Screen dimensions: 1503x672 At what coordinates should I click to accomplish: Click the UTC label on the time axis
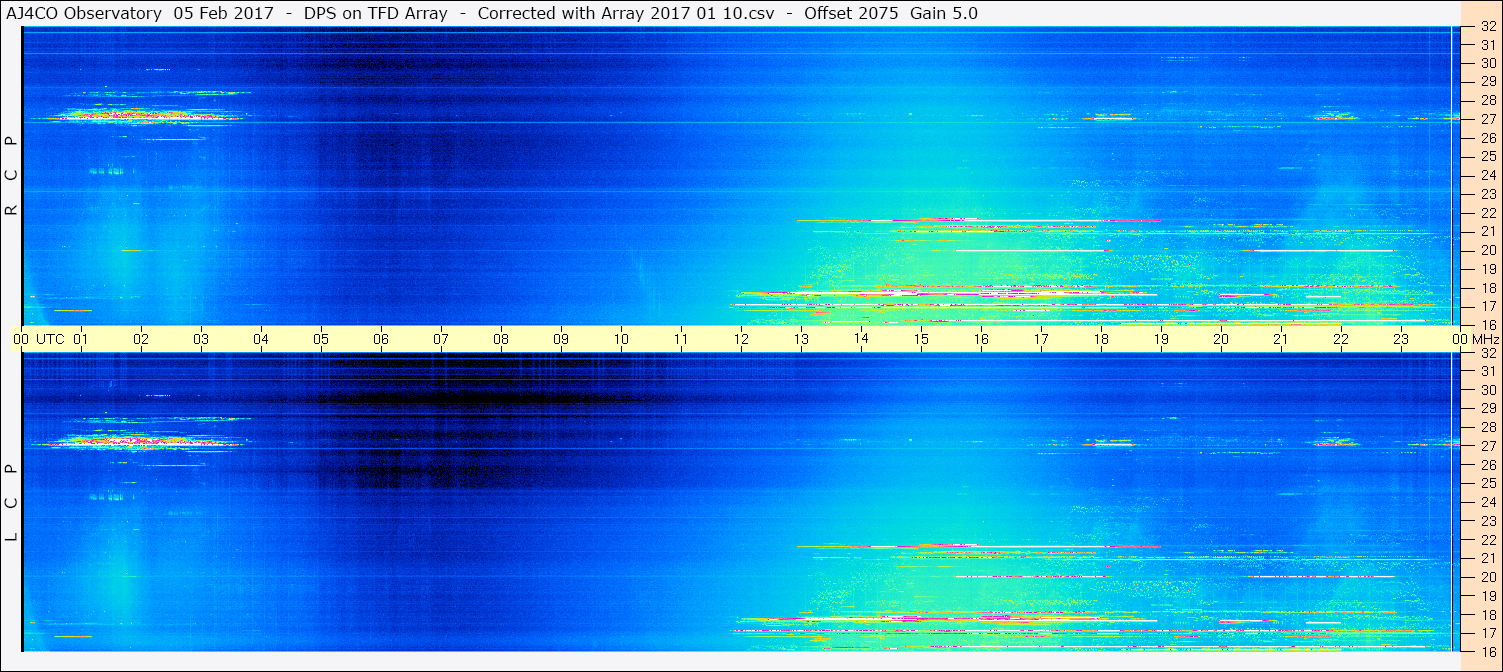click(x=50, y=339)
